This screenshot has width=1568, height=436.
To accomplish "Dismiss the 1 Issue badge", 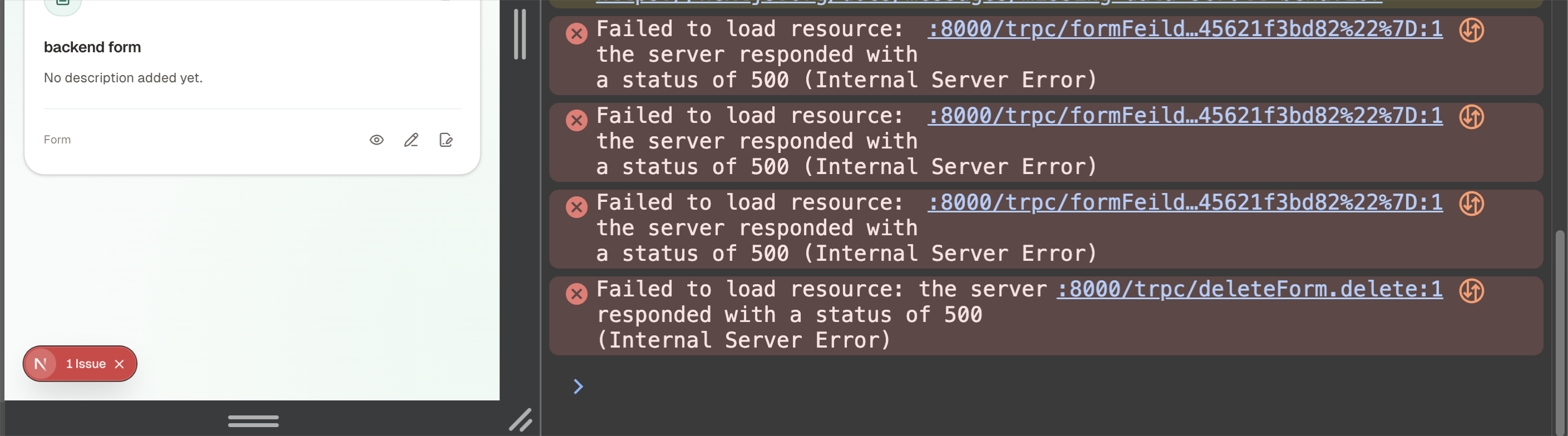I will [x=120, y=364].
